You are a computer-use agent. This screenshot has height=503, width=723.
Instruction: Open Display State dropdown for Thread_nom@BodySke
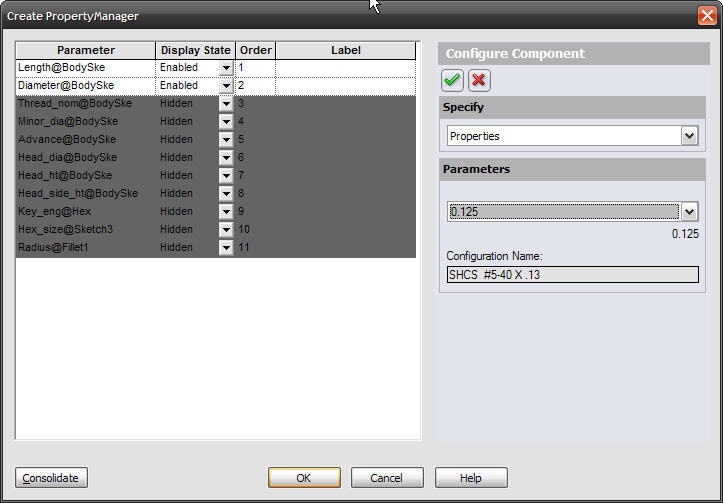(226, 104)
